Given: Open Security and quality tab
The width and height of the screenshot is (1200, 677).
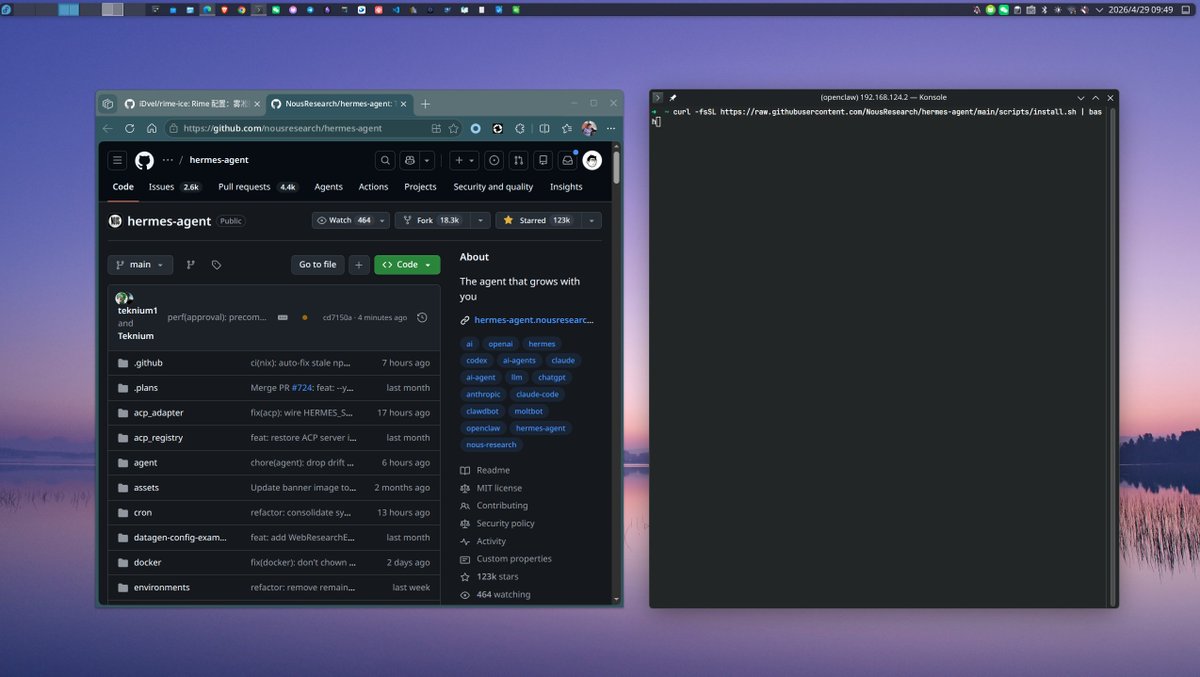Looking at the screenshot, I should [x=493, y=186].
